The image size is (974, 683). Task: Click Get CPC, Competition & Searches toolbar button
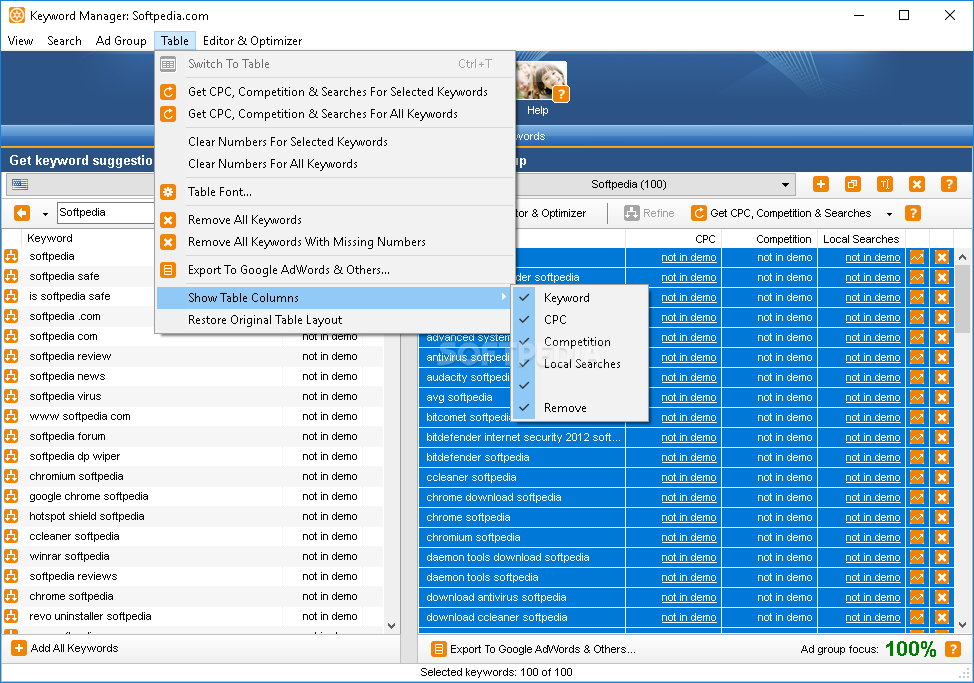(782, 213)
